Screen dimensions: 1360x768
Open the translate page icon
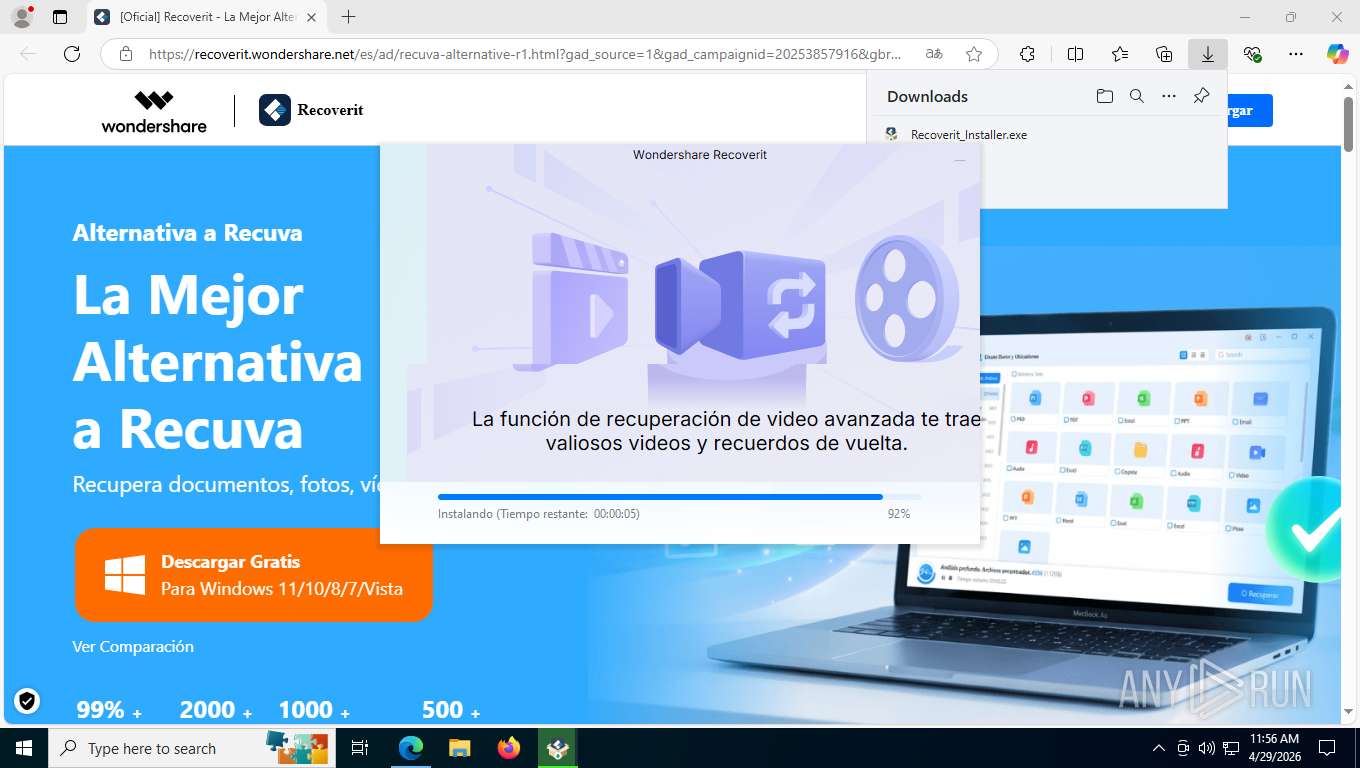click(x=934, y=54)
